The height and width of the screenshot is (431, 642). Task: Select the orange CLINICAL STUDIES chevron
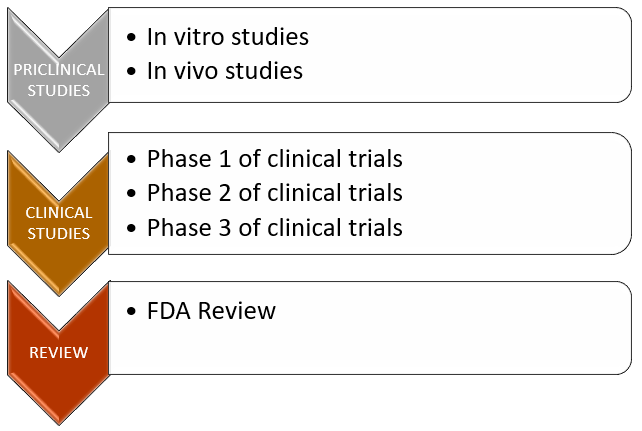click(x=58, y=222)
